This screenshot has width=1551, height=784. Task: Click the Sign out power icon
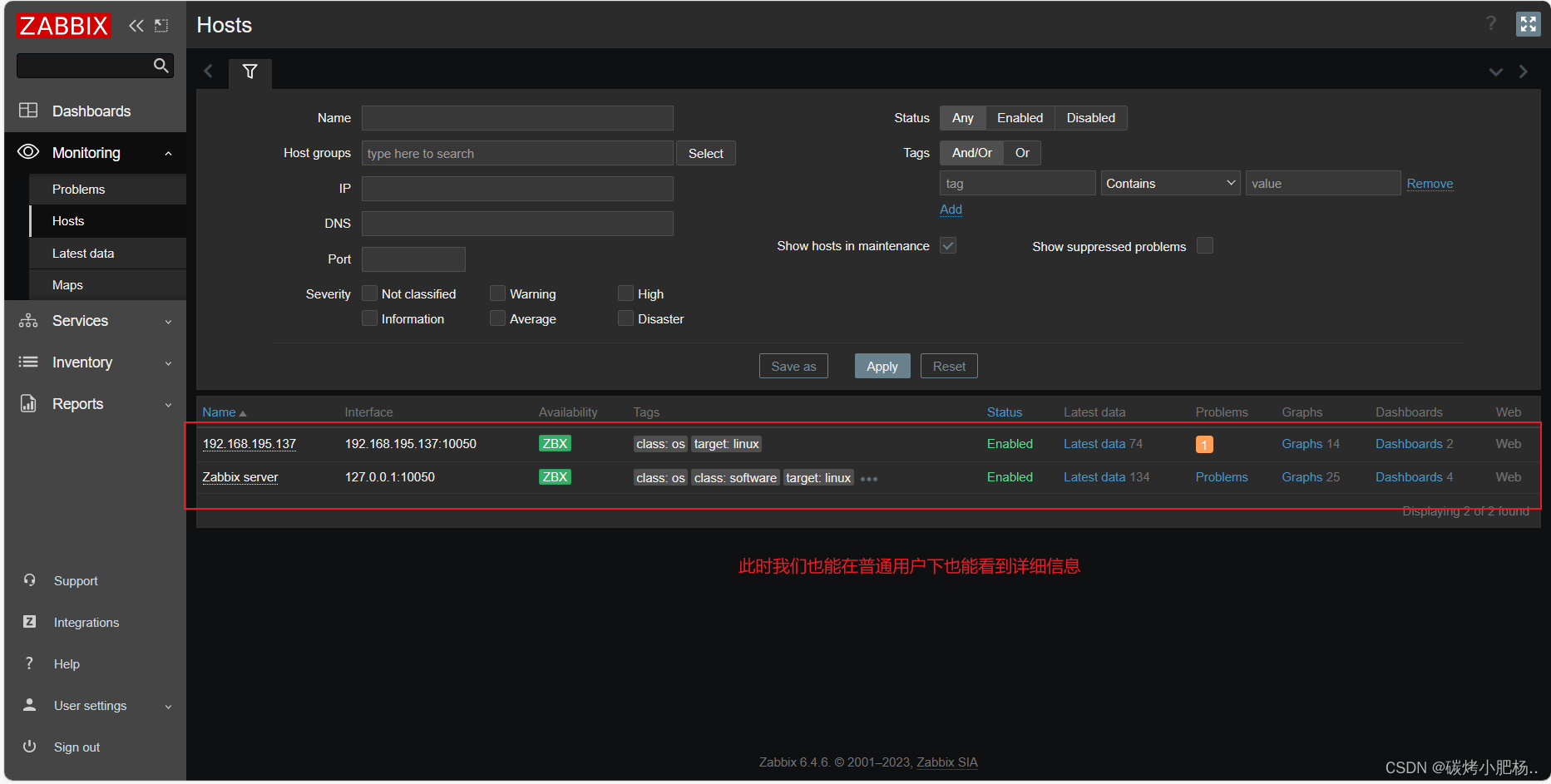29,747
